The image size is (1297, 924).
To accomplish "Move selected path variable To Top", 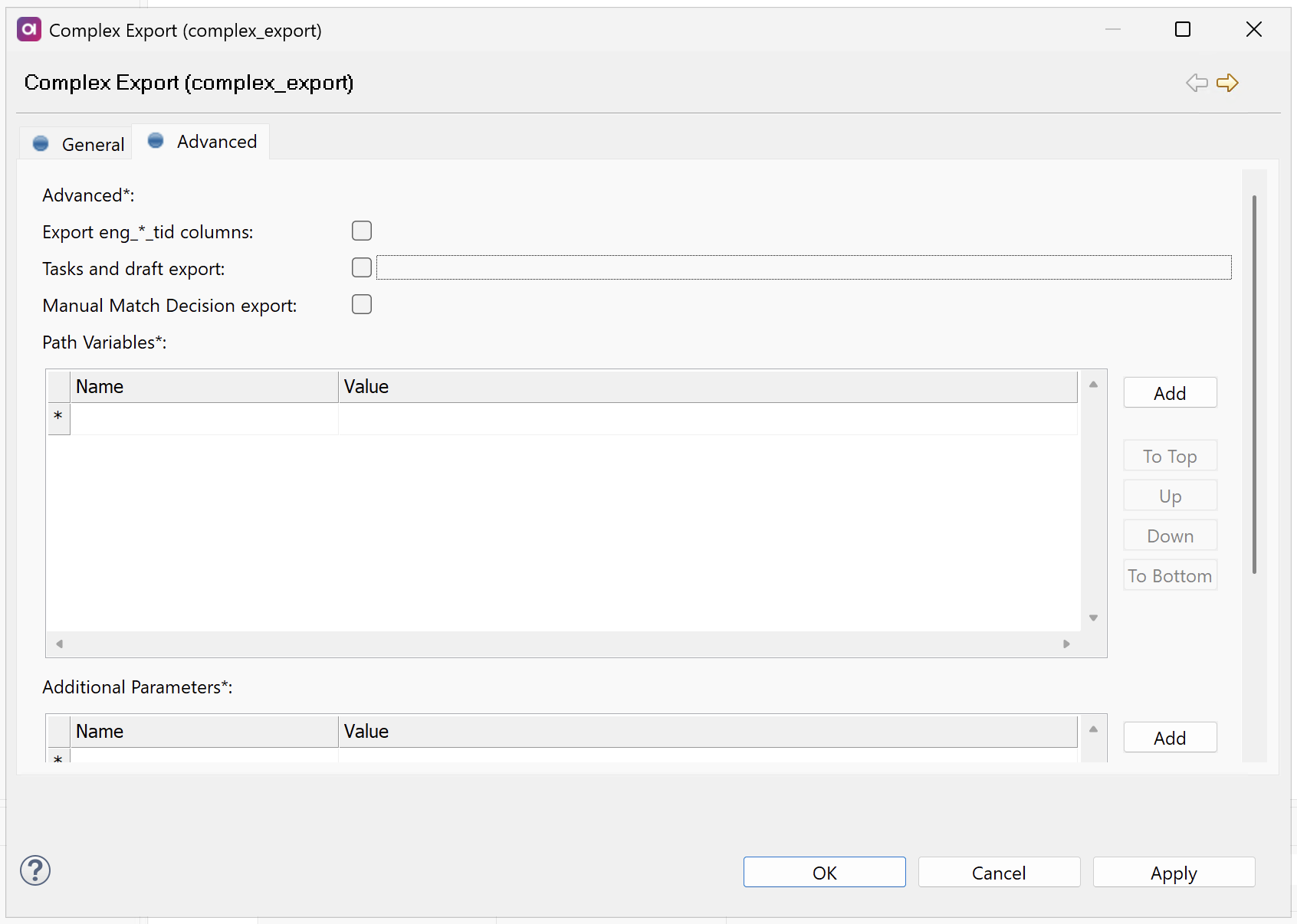I will 1169,455.
